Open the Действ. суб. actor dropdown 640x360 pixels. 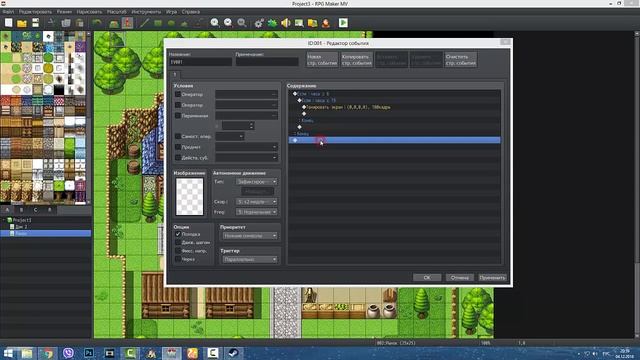[x=247, y=158]
